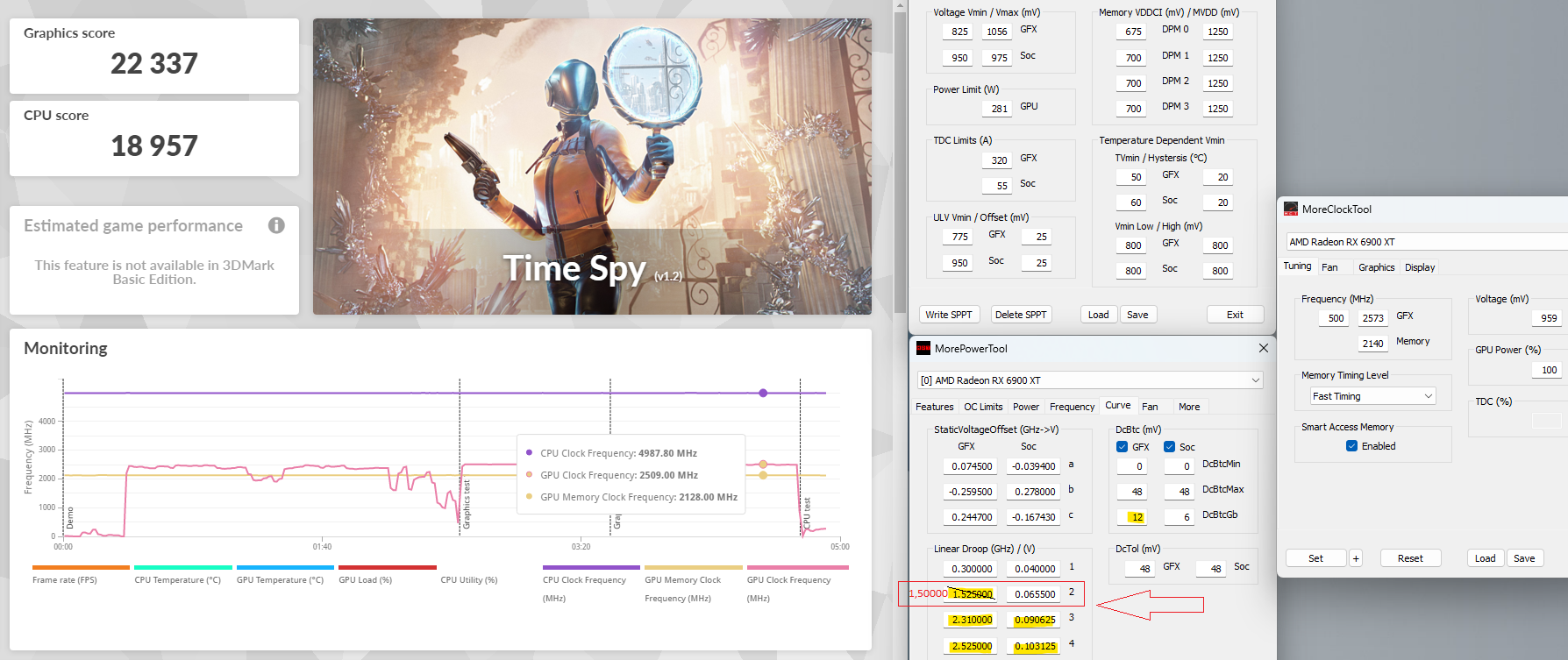Select the Tuning tab in MoreClockTool
The image size is (1568, 660).
pyautogui.click(x=1297, y=266)
